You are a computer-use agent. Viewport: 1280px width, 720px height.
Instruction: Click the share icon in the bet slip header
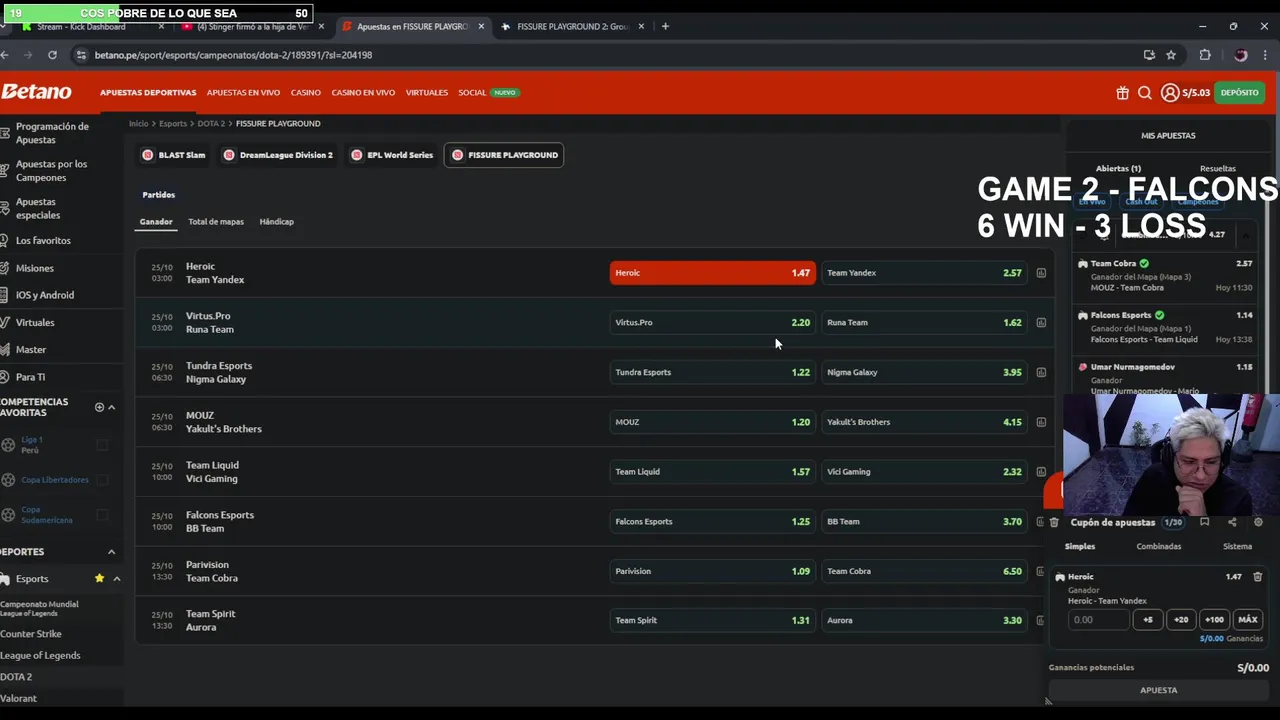point(1232,522)
